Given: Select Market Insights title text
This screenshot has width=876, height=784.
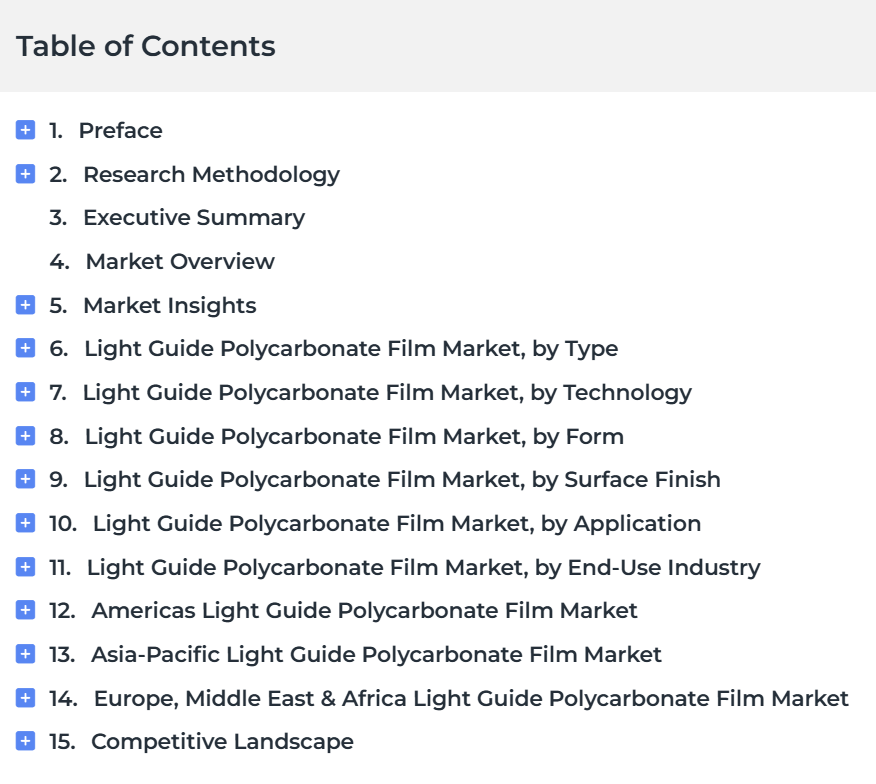Looking at the screenshot, I should 170,306.
